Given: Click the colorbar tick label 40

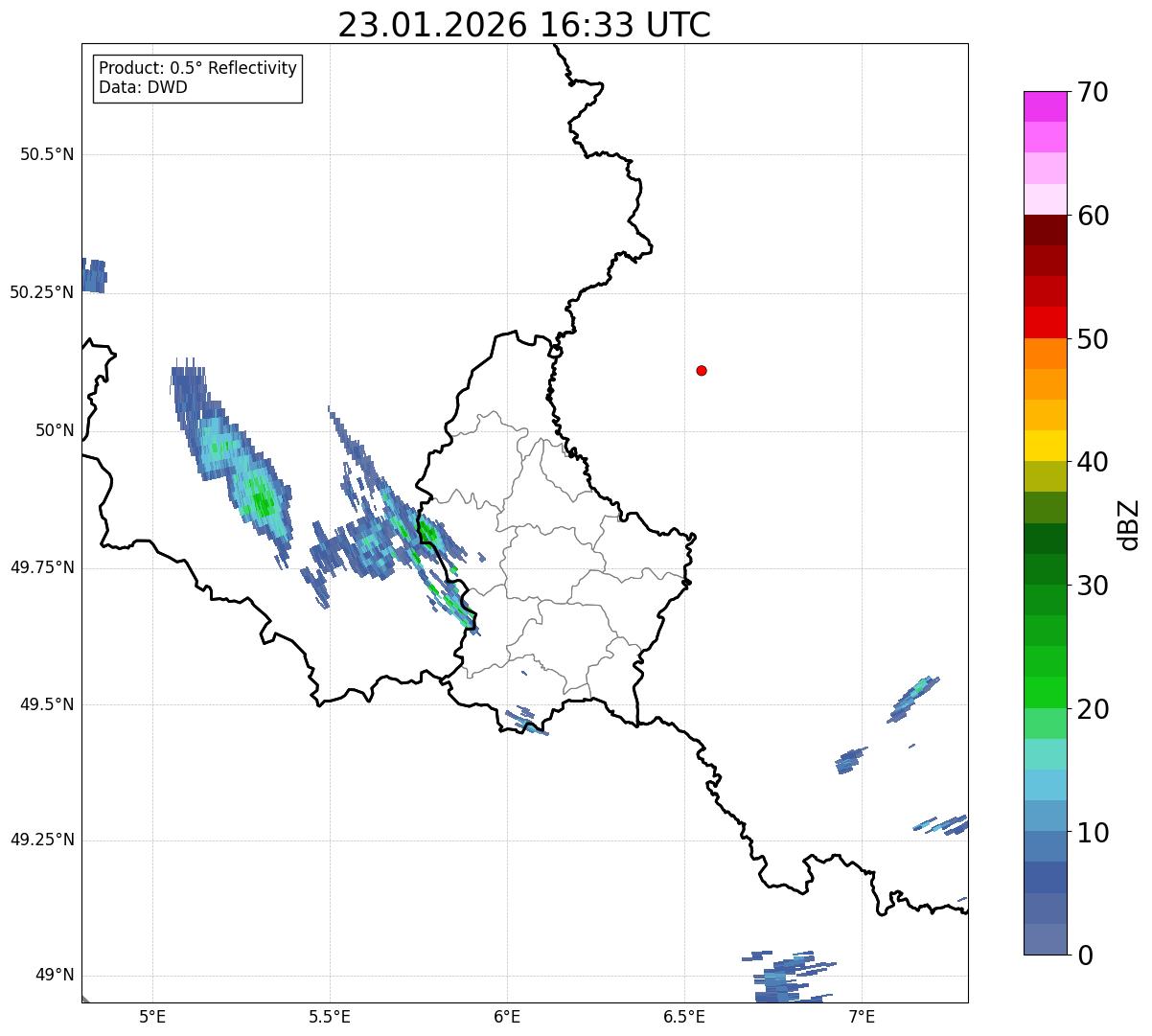Looking at the screenshot, I should point(1093,462).
